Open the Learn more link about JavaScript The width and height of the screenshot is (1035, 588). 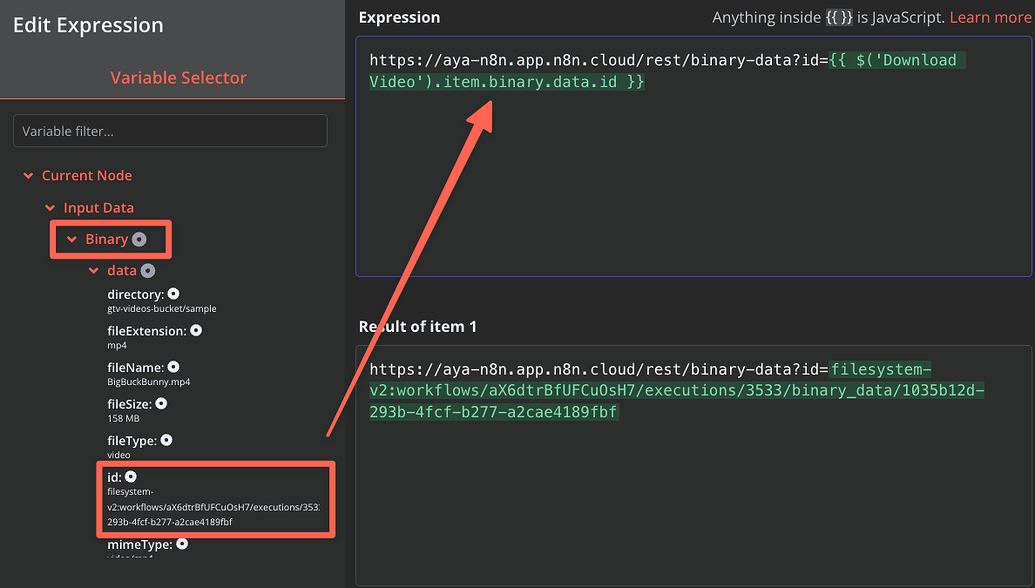[989, 17]
